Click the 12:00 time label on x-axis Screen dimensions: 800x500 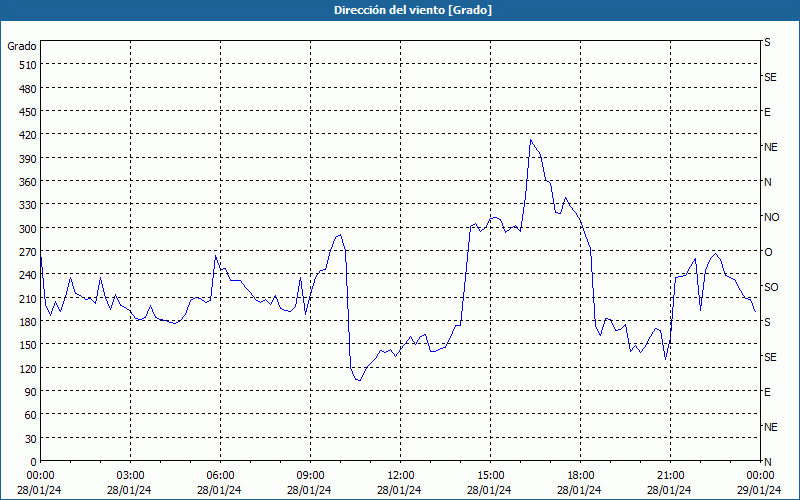[x=401, y=476]
